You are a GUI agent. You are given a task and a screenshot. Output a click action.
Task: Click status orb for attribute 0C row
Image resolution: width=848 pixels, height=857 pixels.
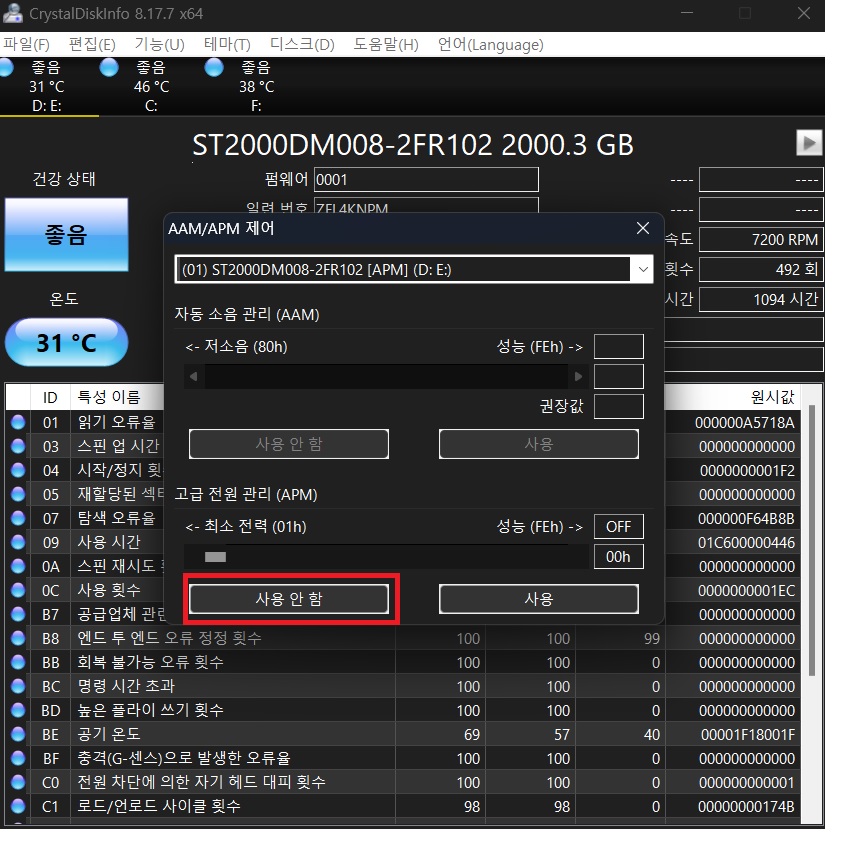[18, 590]
